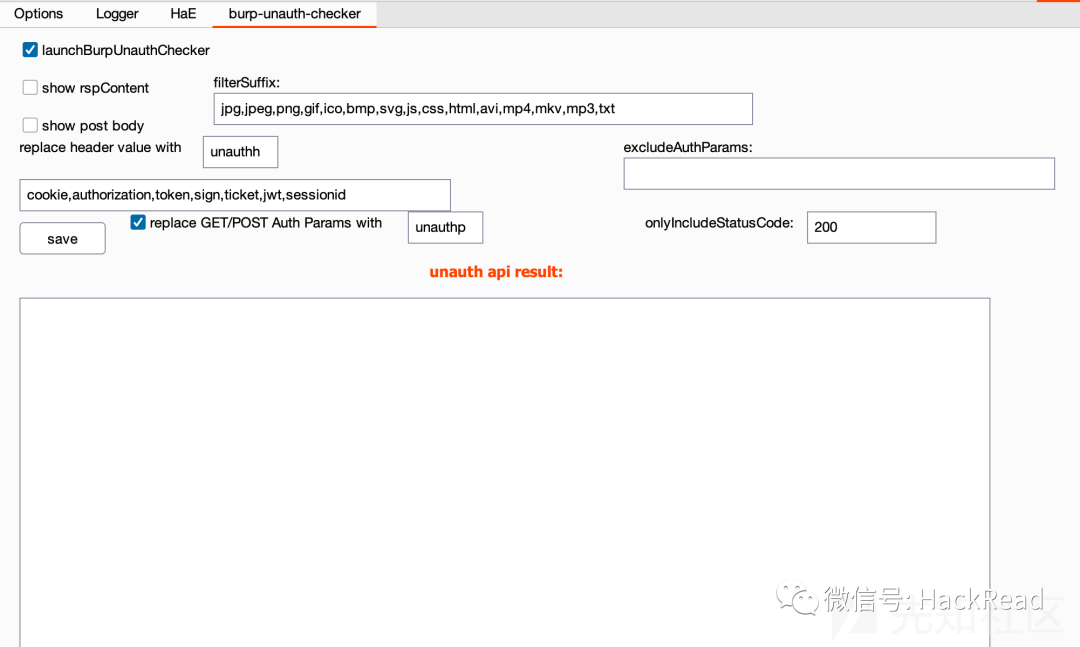This screenshot has width=1080, height=647.
Task: Open the Options tab
Action: click(x=39, y=14)
